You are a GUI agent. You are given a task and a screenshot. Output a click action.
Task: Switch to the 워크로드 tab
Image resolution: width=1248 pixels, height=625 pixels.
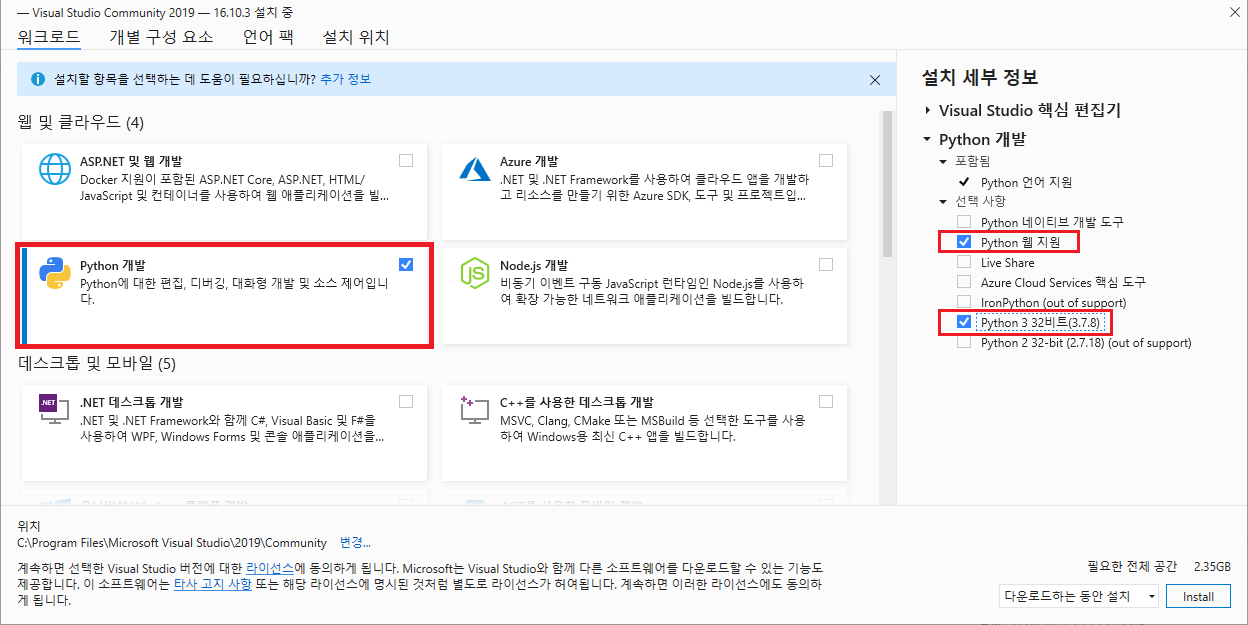pos(49,37)
